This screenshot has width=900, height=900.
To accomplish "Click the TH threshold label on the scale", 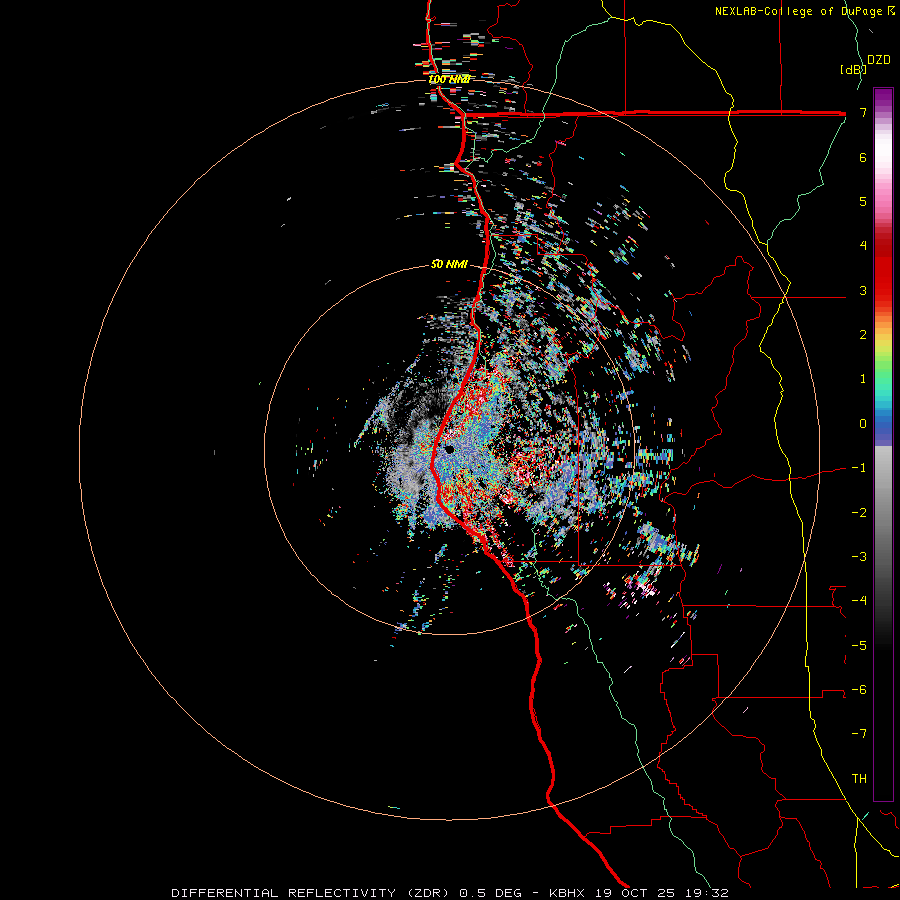I will pyautogui.click(x=859, y=779).
